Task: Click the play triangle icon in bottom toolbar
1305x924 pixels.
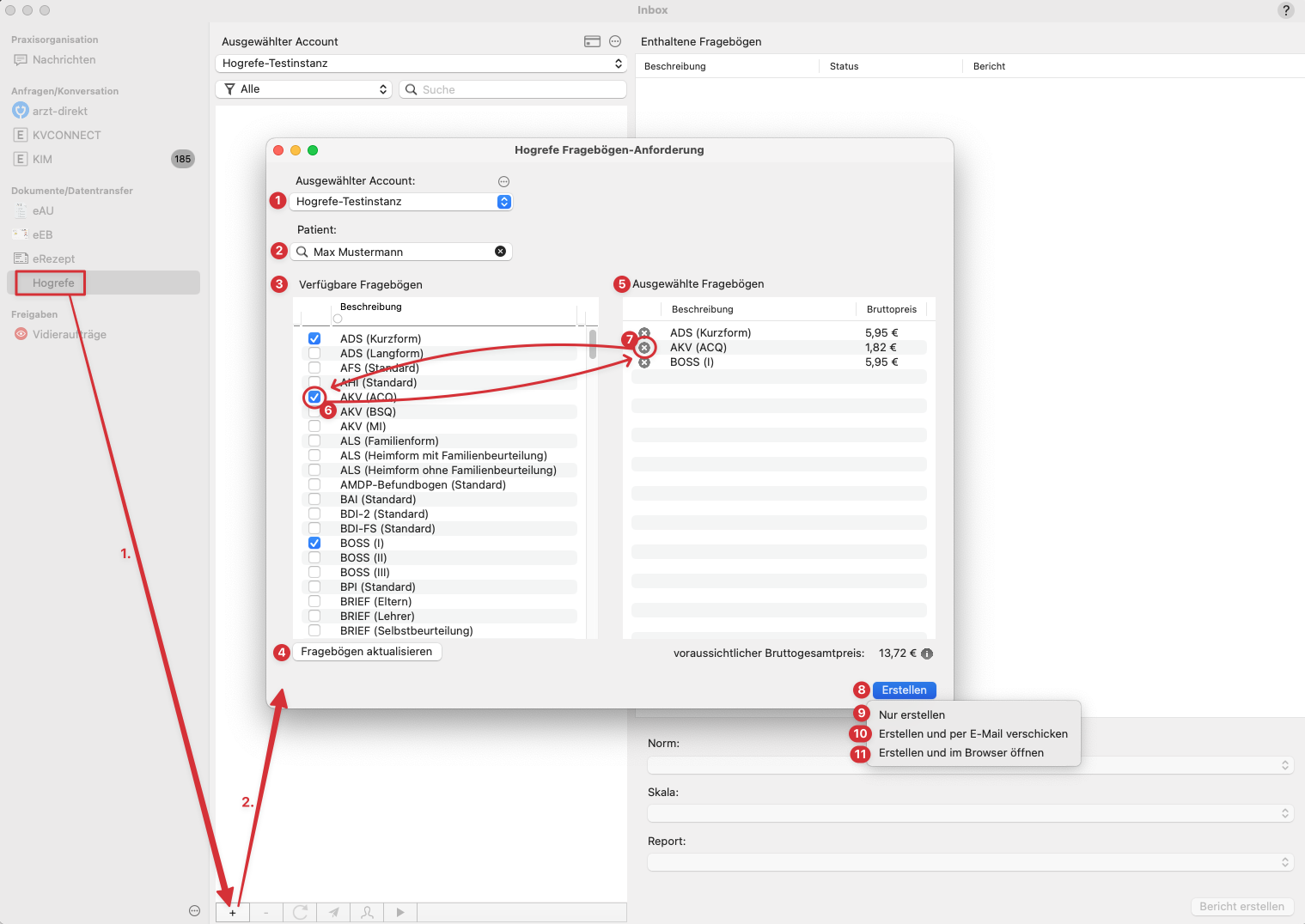Action: tap(400, 913)
